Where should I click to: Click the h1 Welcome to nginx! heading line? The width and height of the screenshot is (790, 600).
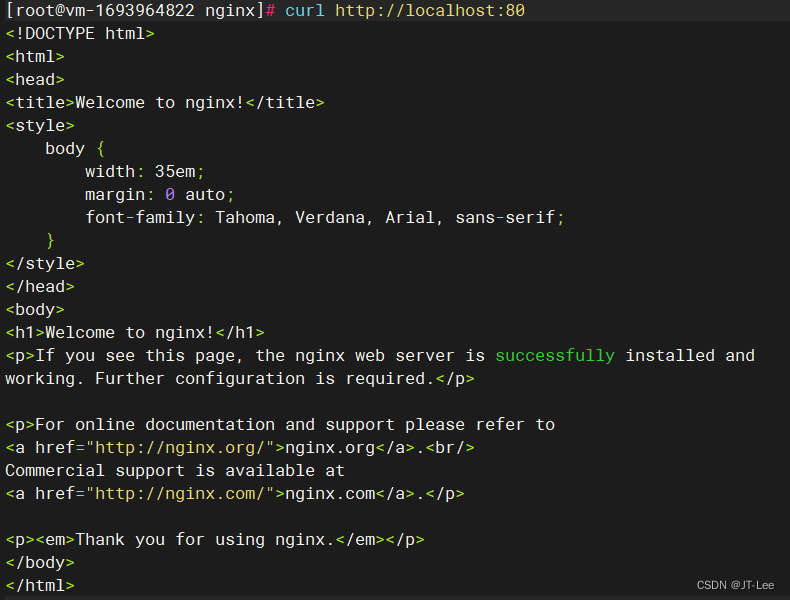[x=135, y=333]
